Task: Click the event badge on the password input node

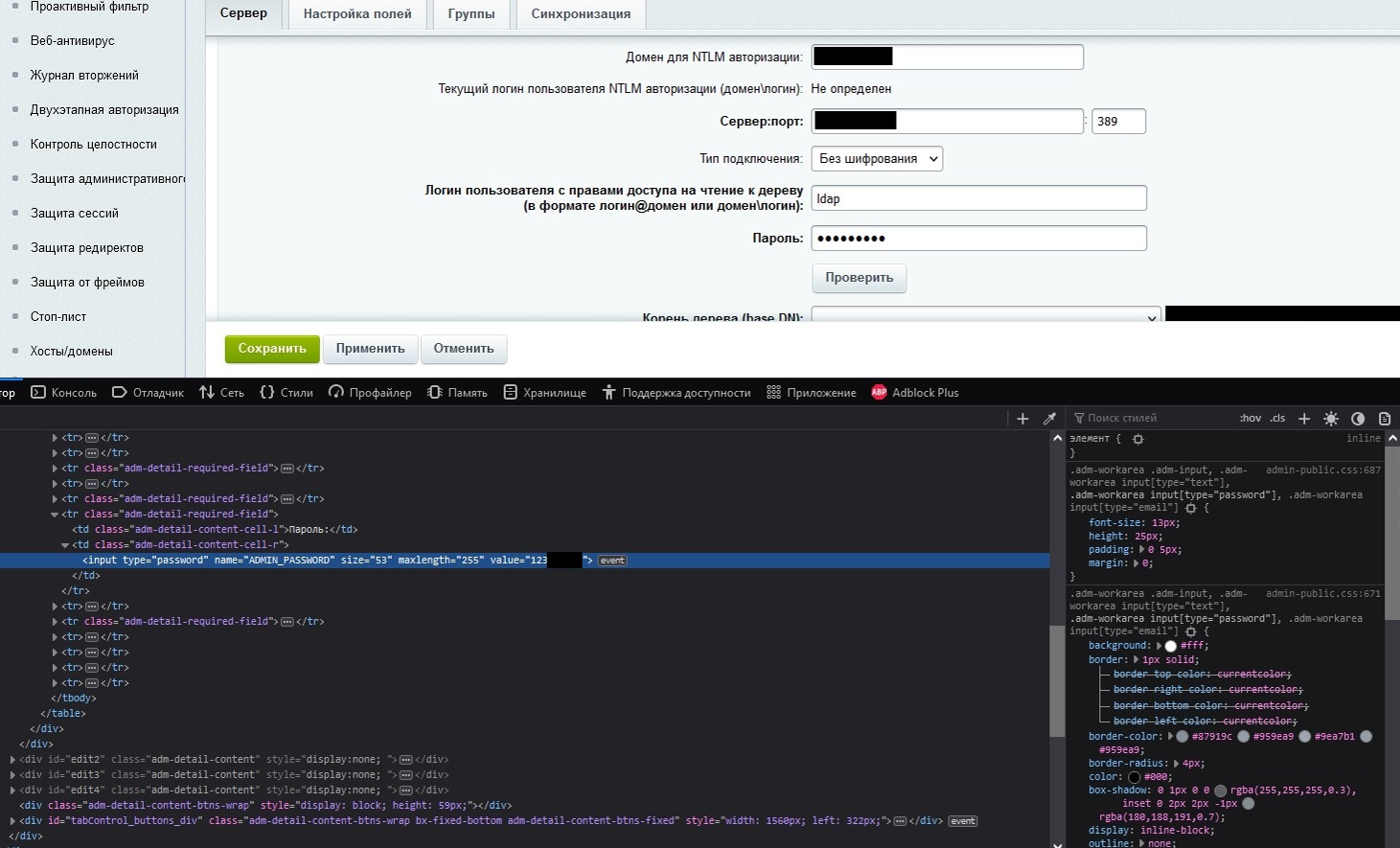Action: click(612, 561)
